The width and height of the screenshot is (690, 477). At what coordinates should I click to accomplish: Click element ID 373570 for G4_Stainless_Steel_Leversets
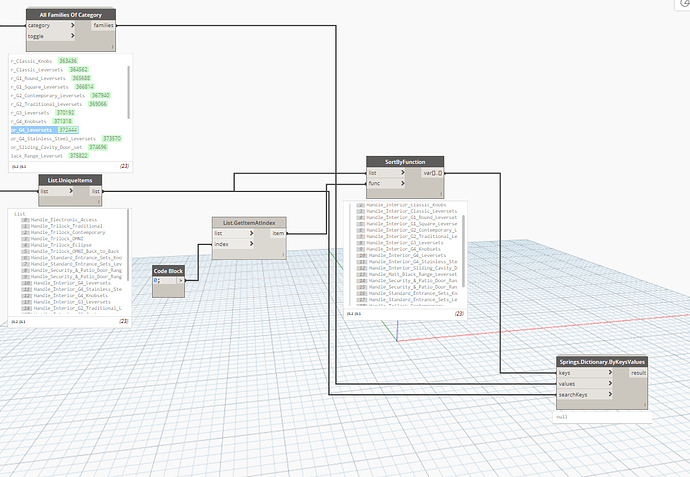click(x=111, y=138)
